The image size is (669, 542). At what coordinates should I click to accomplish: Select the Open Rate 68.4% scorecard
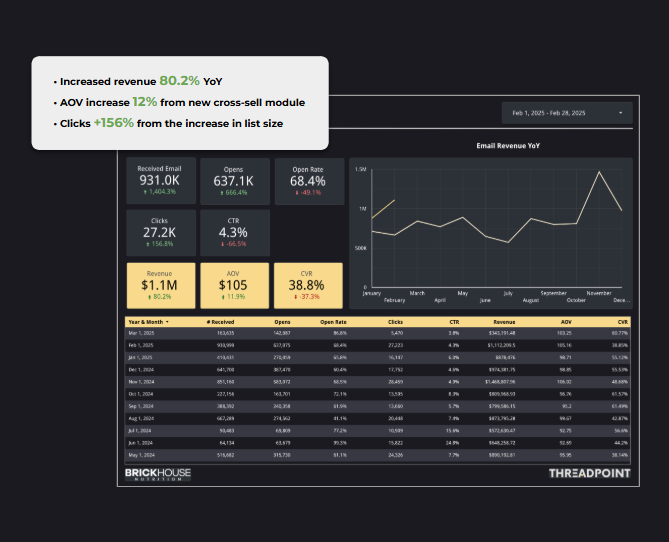tap(307, 180)
